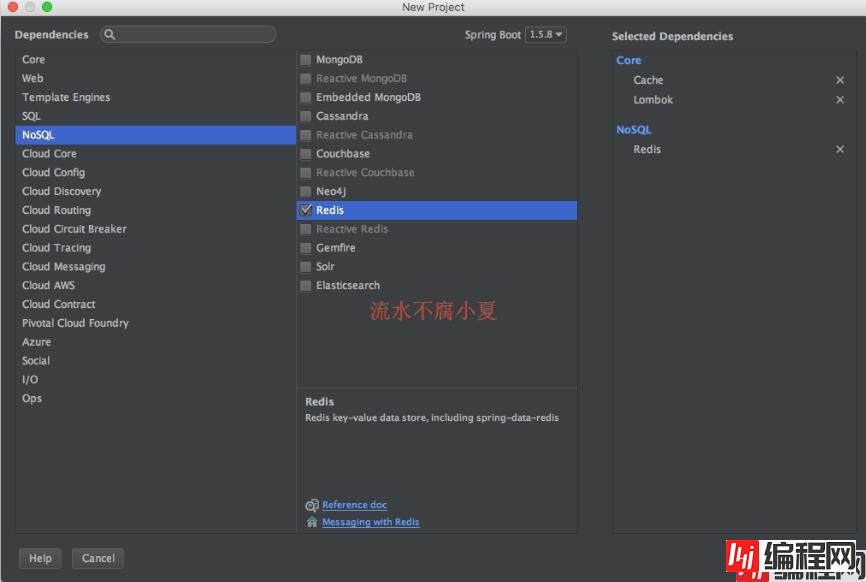The height and width of the screenshot is (582, 866).
Task: Enable the MongoDB checkbox
Action: point(306,60)
